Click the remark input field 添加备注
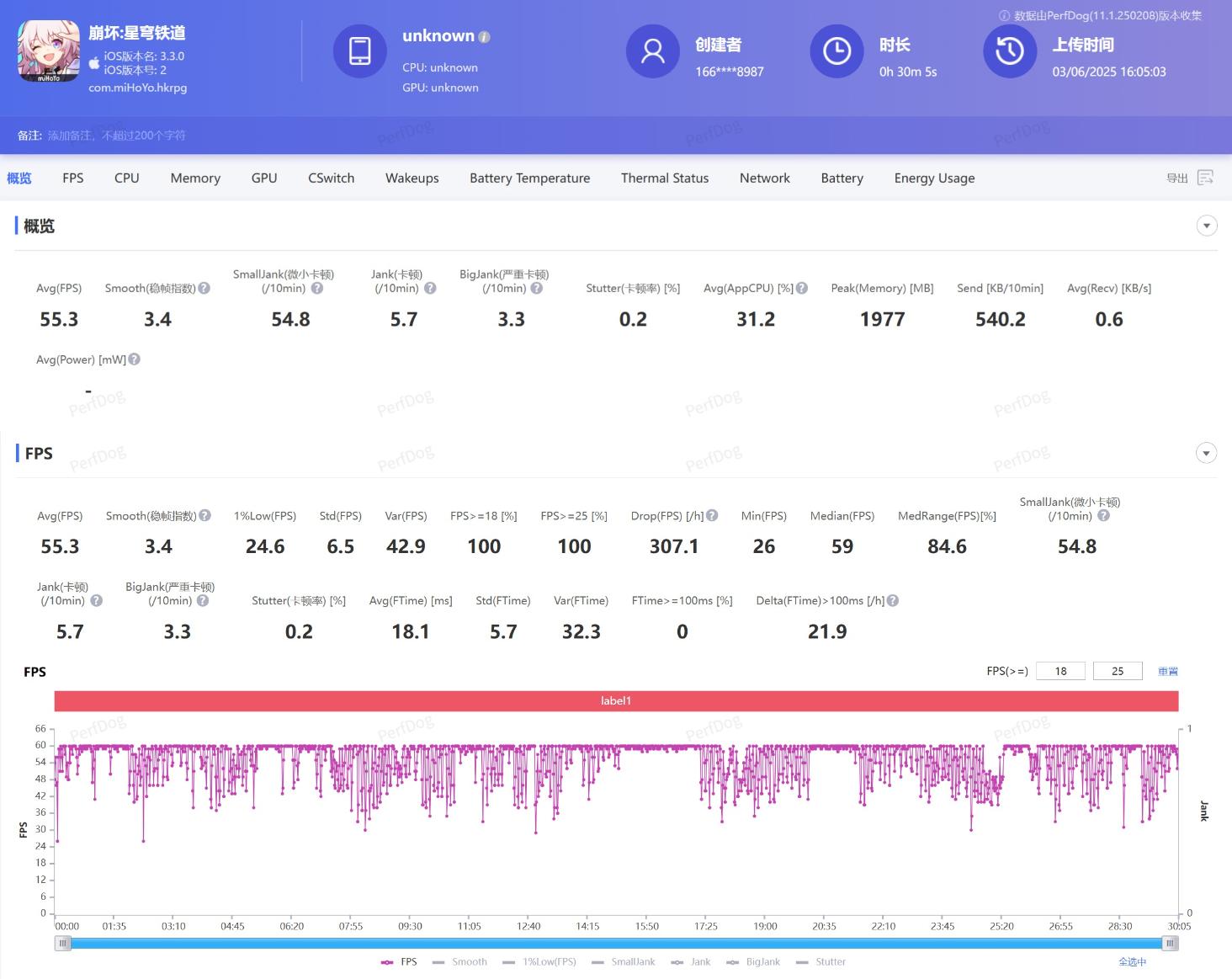The height and width of the screenshot is (979, 1232). (x=116, y=136)
